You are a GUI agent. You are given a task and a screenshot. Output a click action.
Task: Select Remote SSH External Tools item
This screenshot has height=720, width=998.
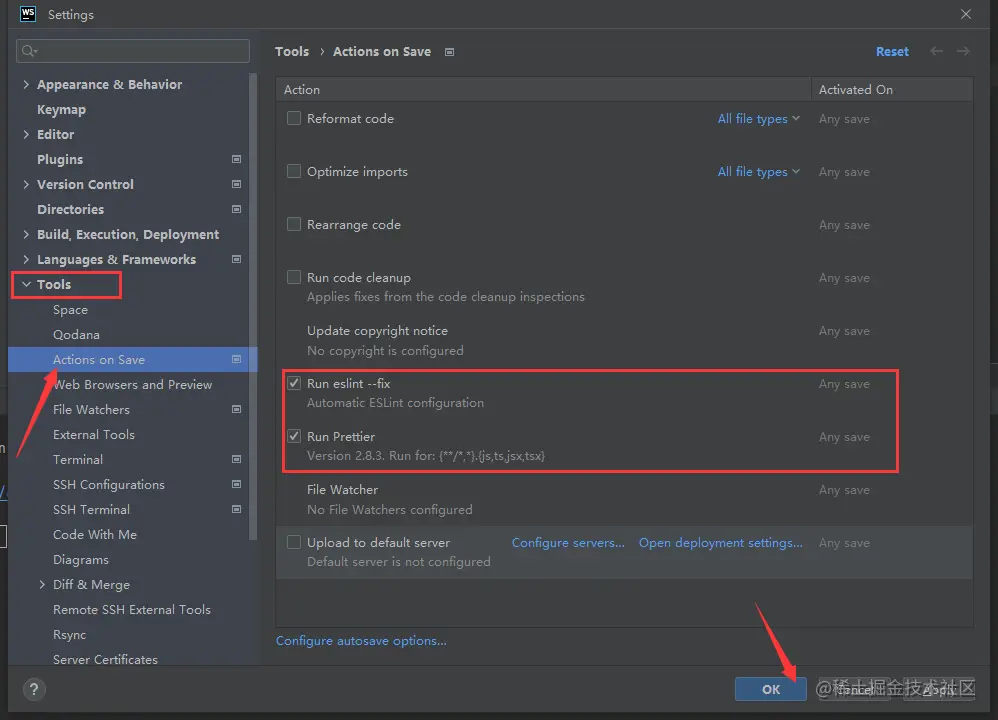click(132, 609)
